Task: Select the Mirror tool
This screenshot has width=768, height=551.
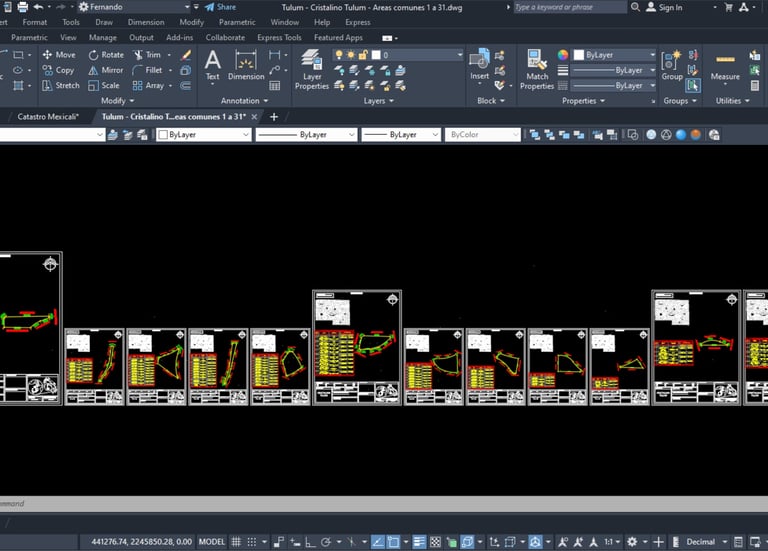Action: tap(106, 70)
